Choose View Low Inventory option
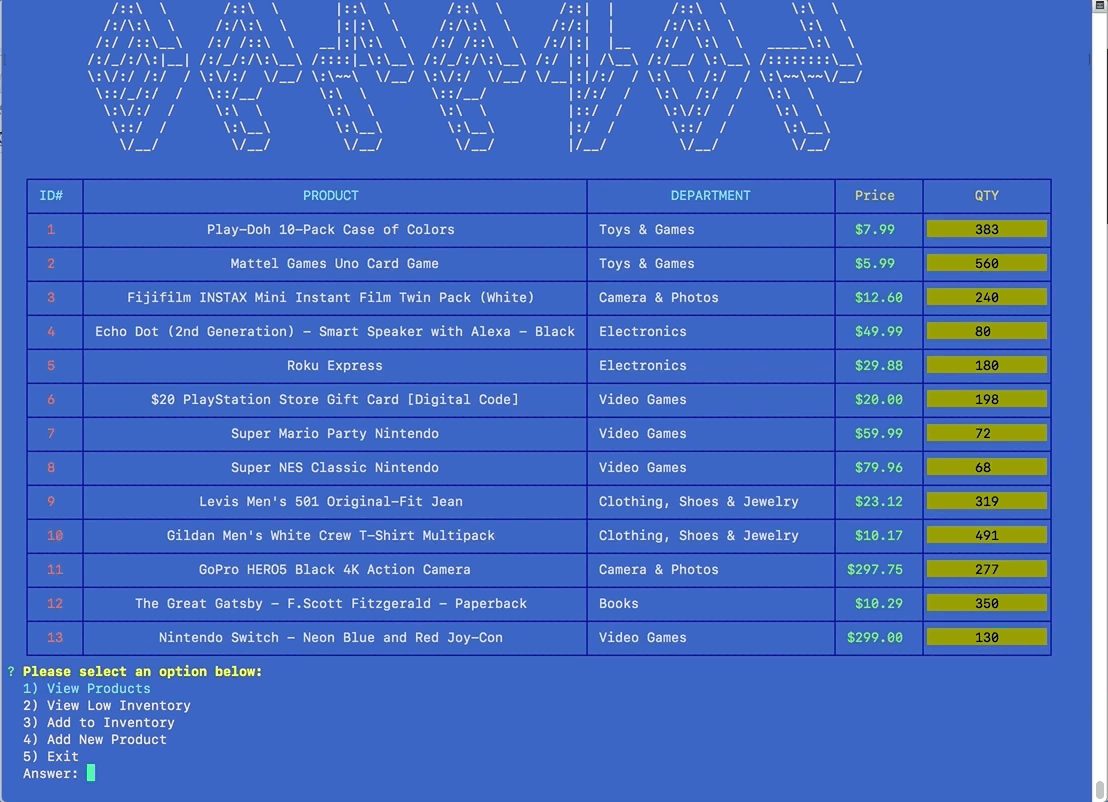 106,705
